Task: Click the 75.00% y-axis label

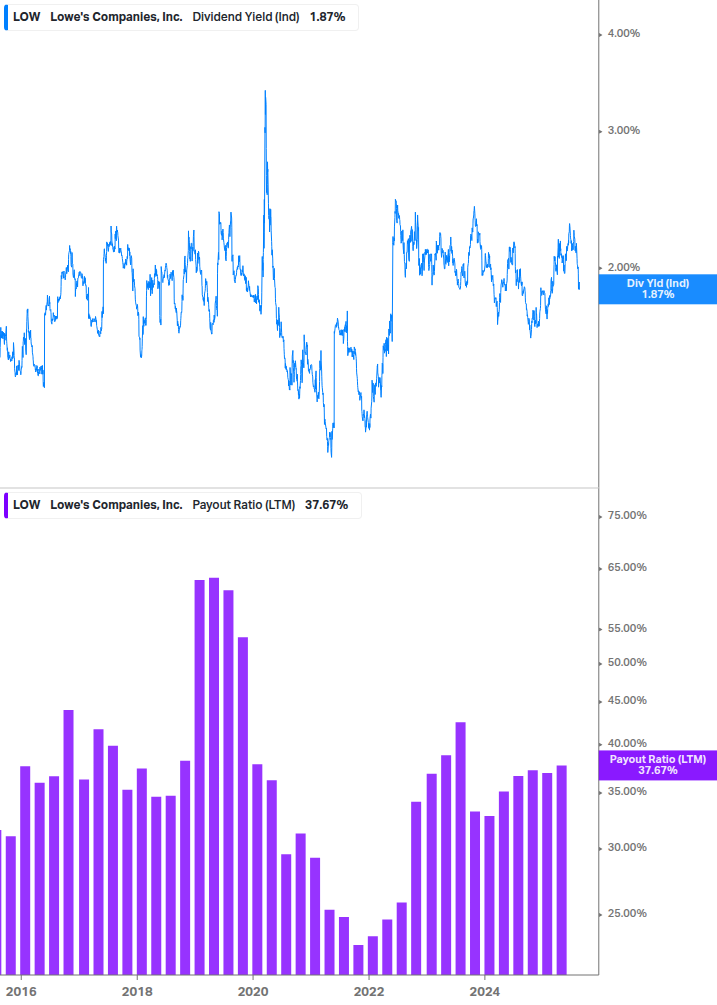Action: tap(627, 515)
